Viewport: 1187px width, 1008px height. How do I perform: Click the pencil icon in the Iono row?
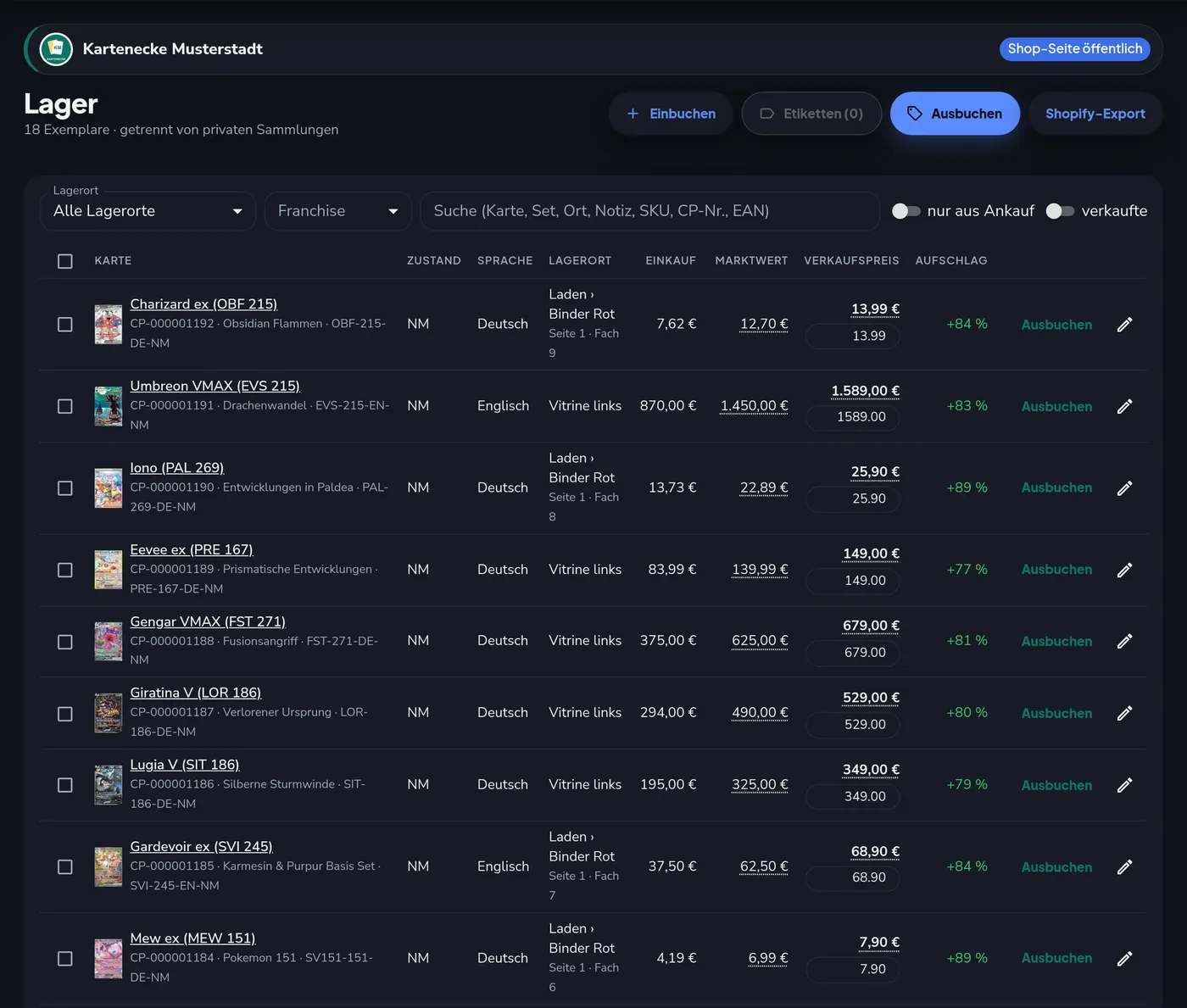point(1124,488)
